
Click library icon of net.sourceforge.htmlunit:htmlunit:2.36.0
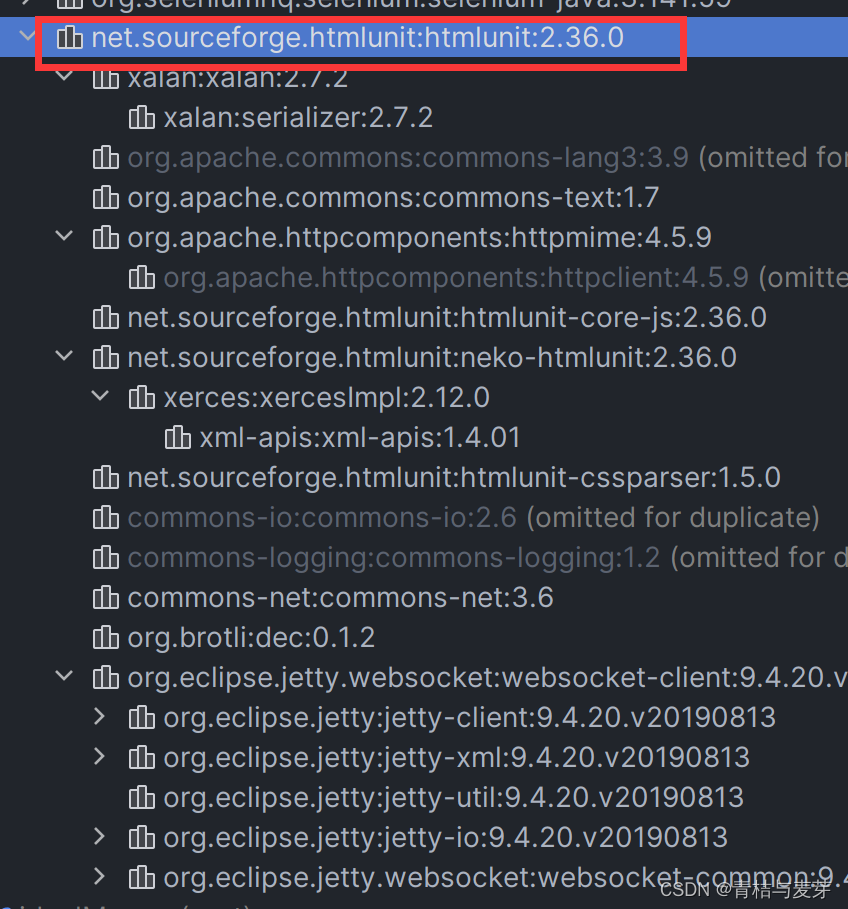[x=70, y=38]
